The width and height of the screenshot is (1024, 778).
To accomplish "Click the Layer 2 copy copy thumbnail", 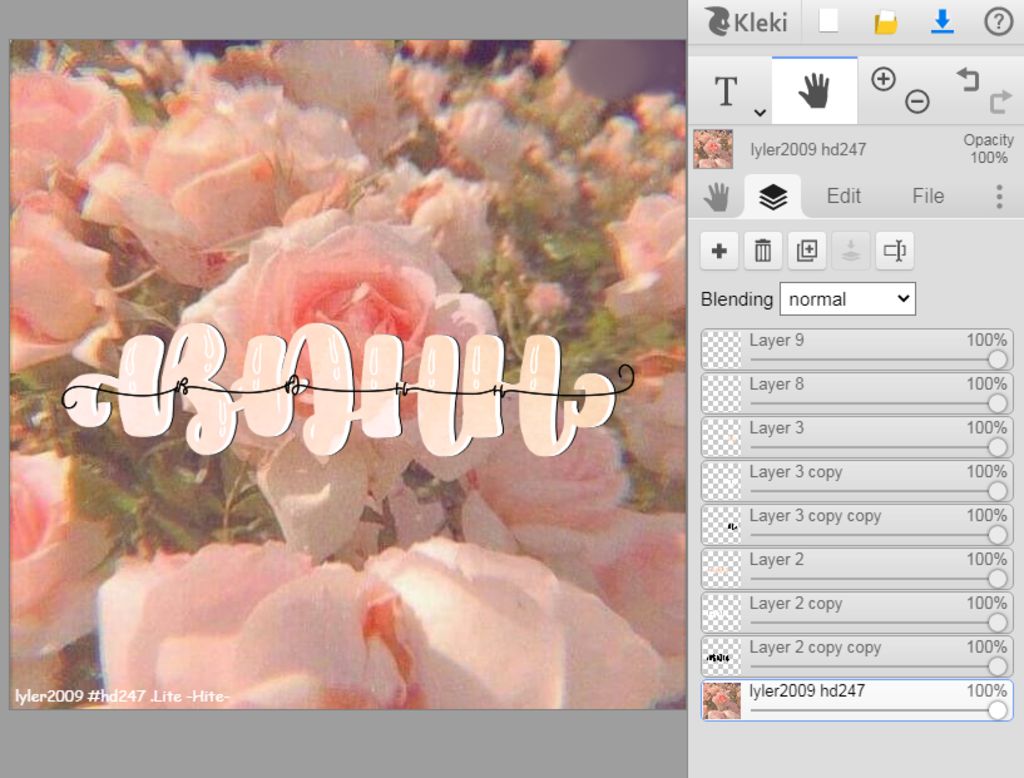I will tap(722, 656).
